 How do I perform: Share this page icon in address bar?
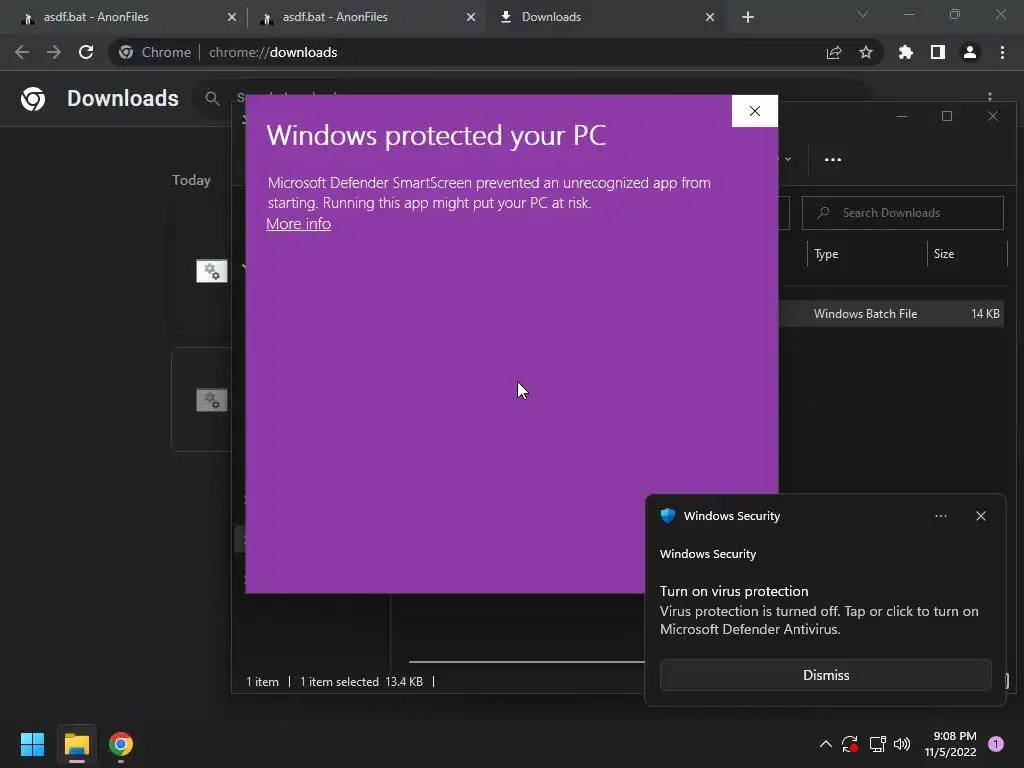click(834, 52)
